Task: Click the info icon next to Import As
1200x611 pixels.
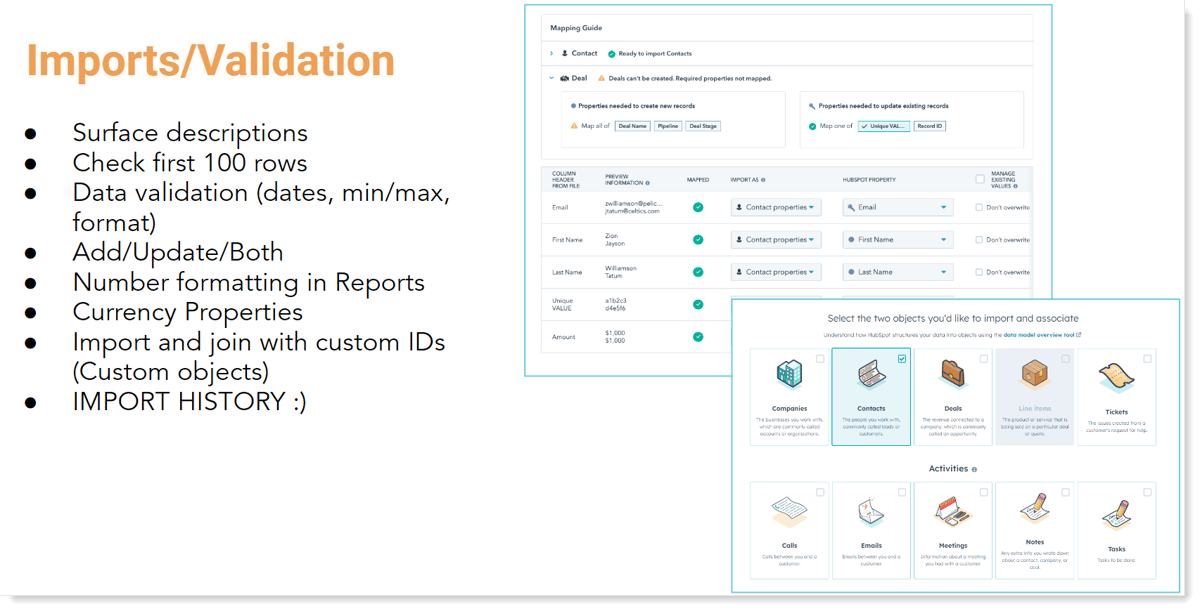Action: click(763, 180)
